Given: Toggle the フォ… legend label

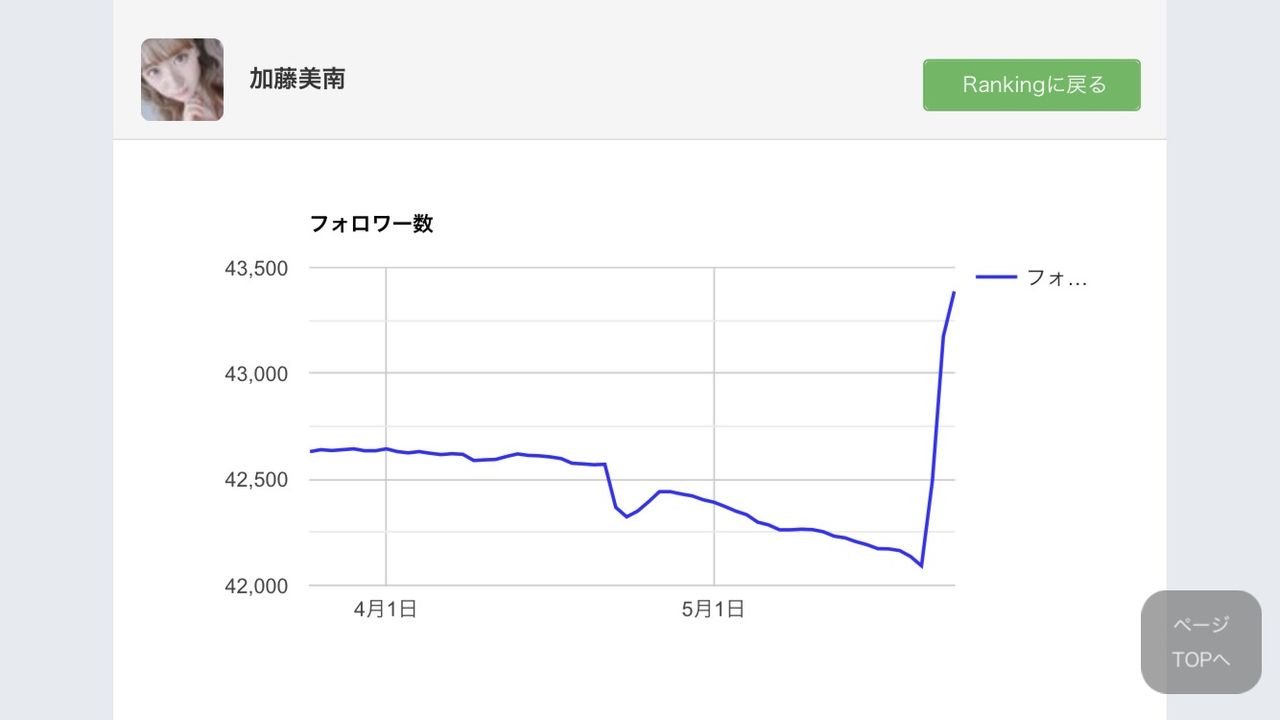Looking at the screenshot, I should (1056, 279).
